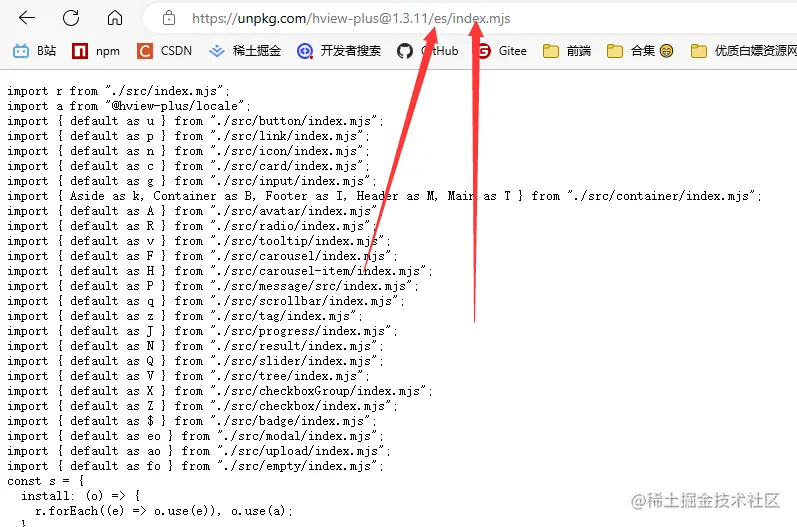
Task: Click the path "./src/button/index.mjs"
Action: click(x=294, y=121)
